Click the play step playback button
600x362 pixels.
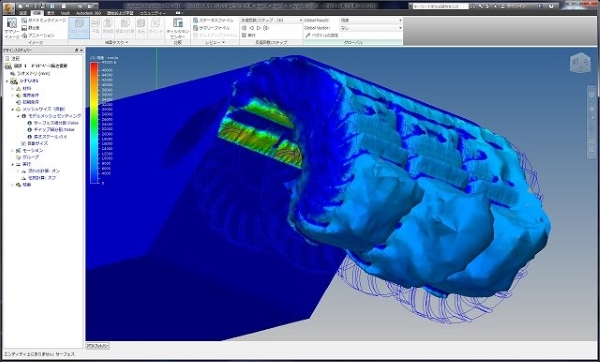pos(259,28)
